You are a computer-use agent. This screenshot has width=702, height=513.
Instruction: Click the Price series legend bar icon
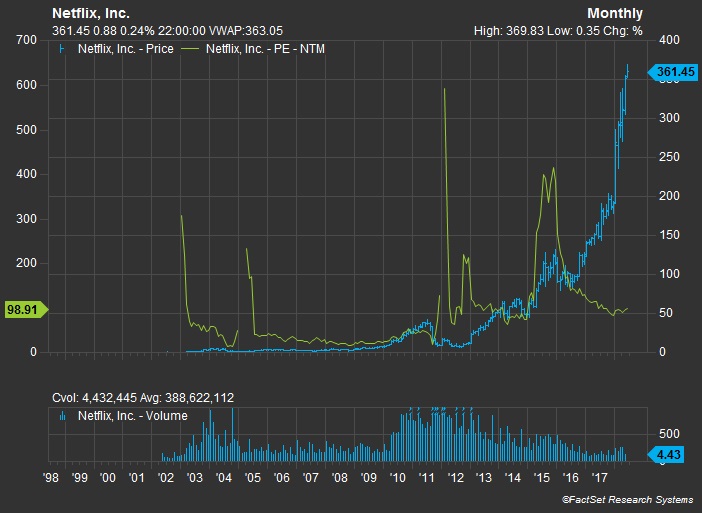(62, 49)
